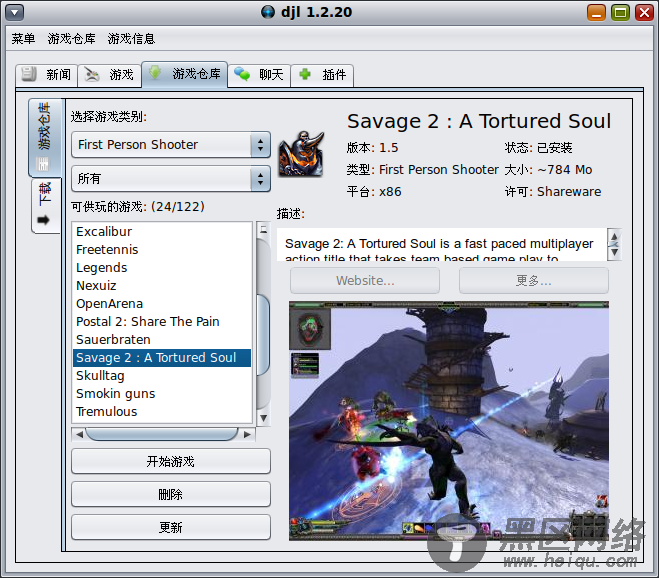Viewport: 659px width, 578px height.
Task: Click the horizontal scrollbar right arrow
Action: pos(248,435)
